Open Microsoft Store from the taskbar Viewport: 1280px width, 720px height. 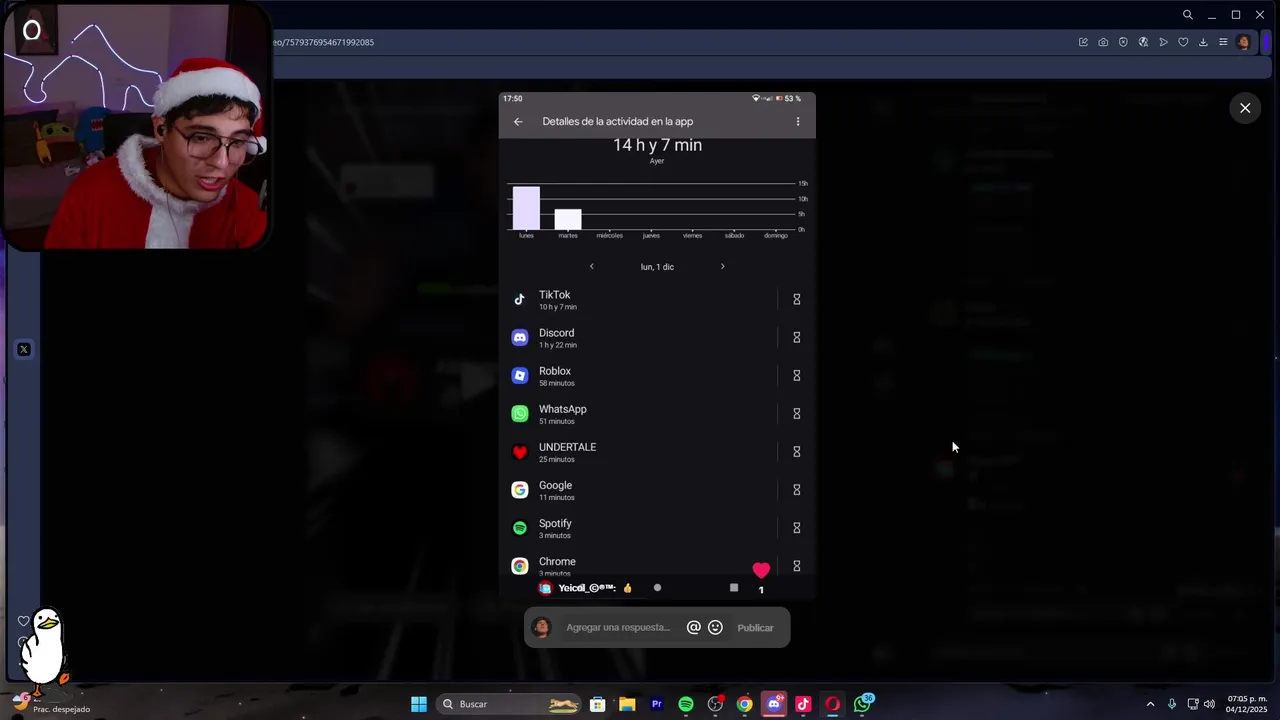(x=597, y=704)
